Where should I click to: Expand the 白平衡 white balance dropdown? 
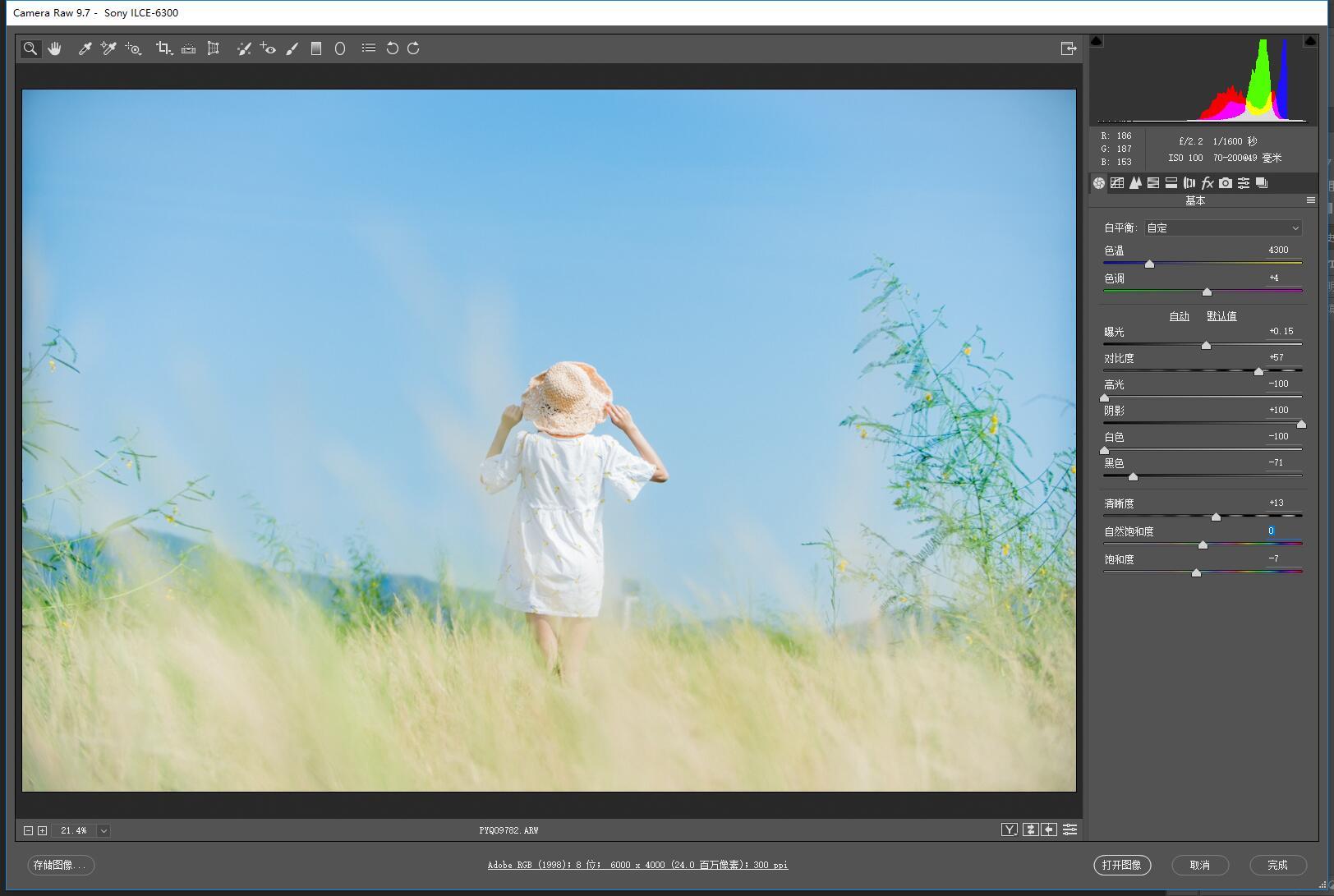[x=1224, y=228]
